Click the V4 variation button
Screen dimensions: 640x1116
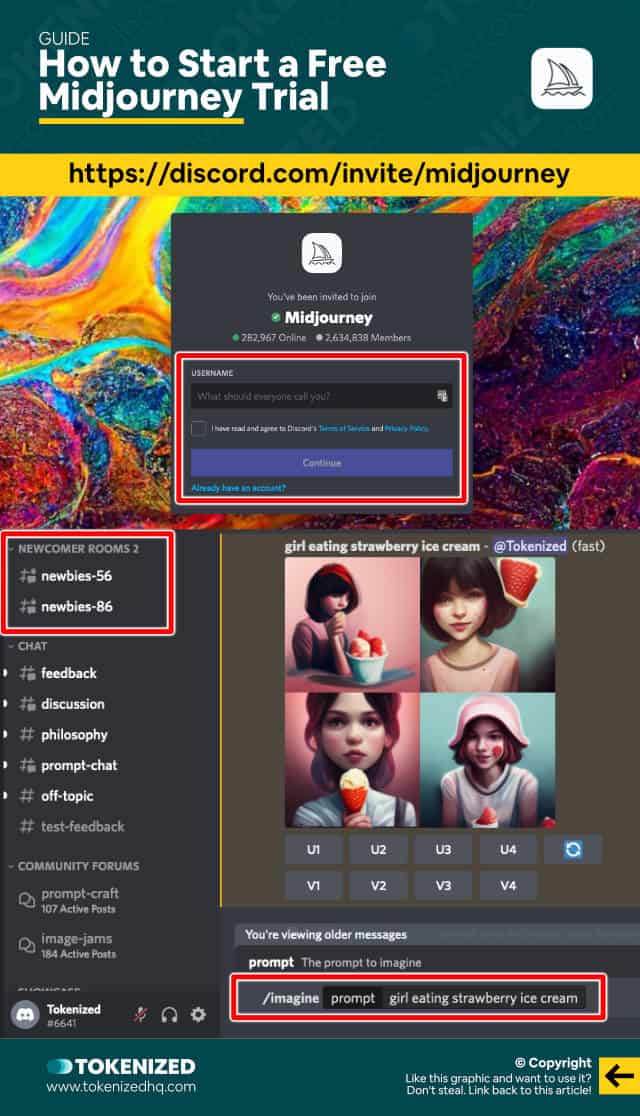(x=508, y=885)
